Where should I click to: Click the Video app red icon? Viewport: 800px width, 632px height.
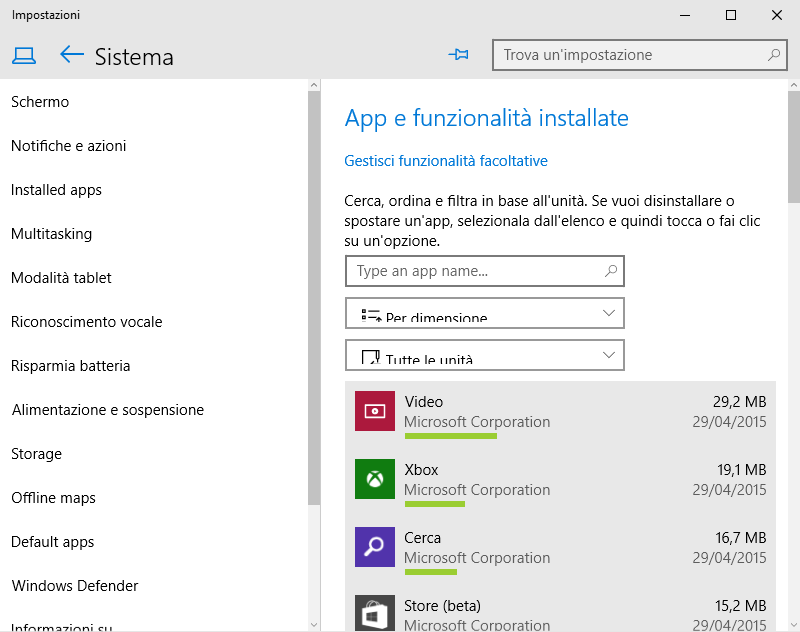375,411
